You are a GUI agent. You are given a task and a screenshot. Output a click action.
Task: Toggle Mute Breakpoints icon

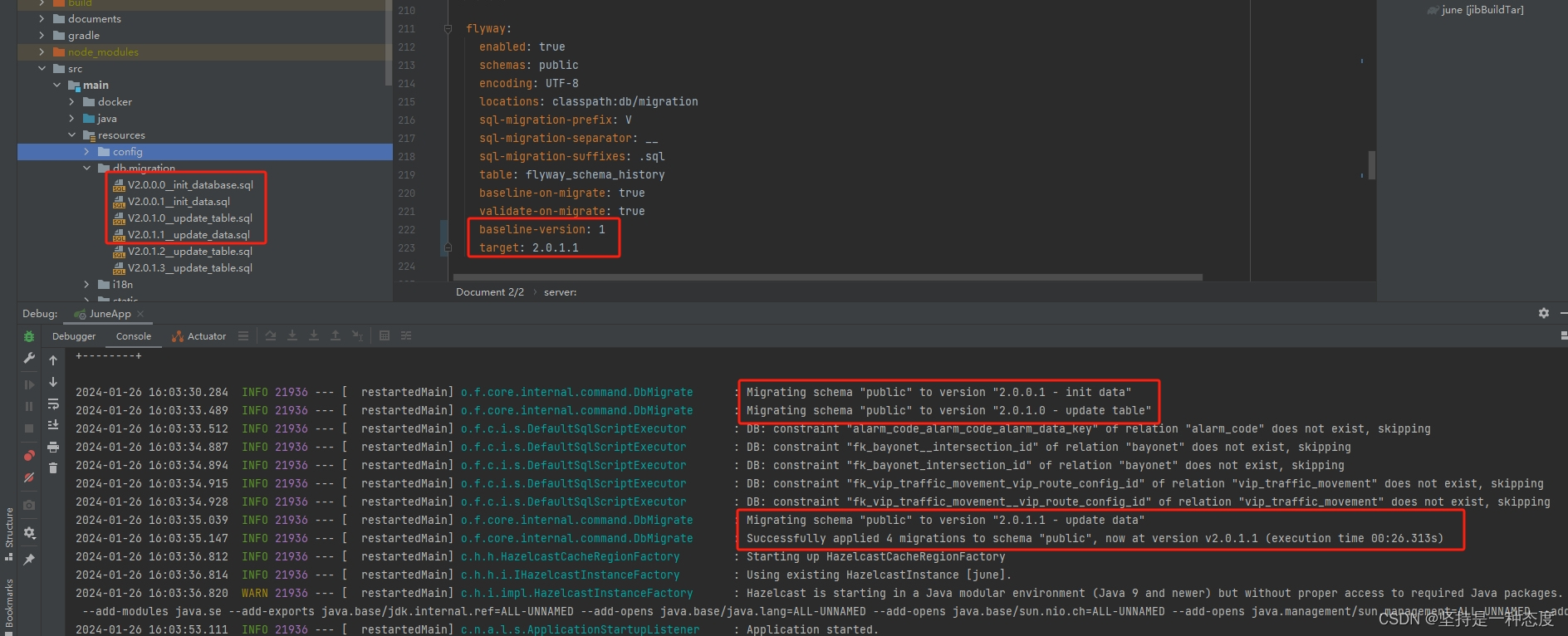[29, 477]
